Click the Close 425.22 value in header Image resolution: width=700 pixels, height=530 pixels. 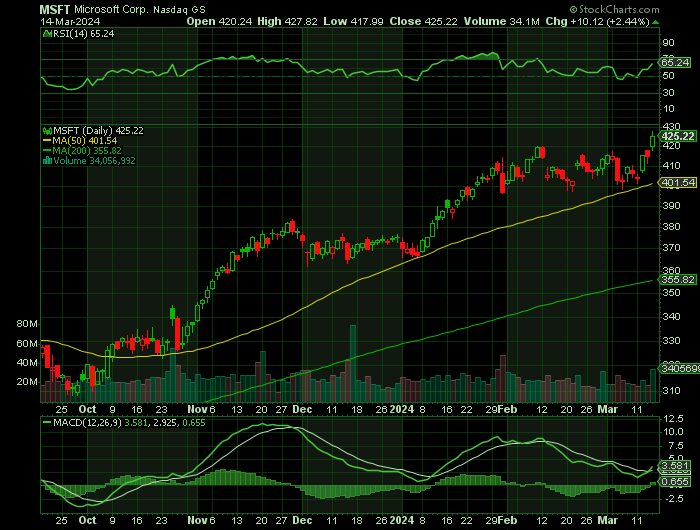[x=423, y=21]
